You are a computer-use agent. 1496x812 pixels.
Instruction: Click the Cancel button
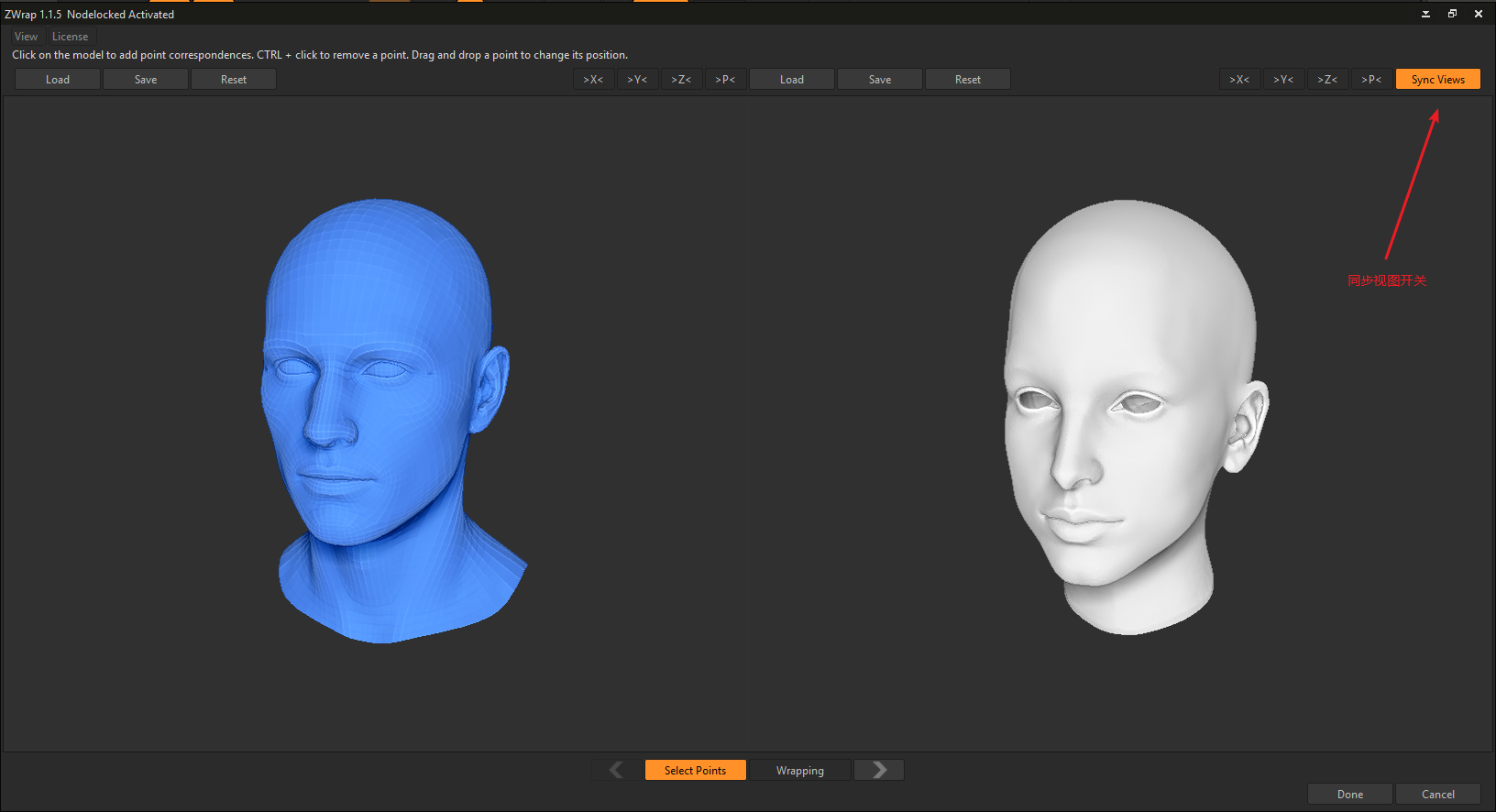click(1438, 795)
